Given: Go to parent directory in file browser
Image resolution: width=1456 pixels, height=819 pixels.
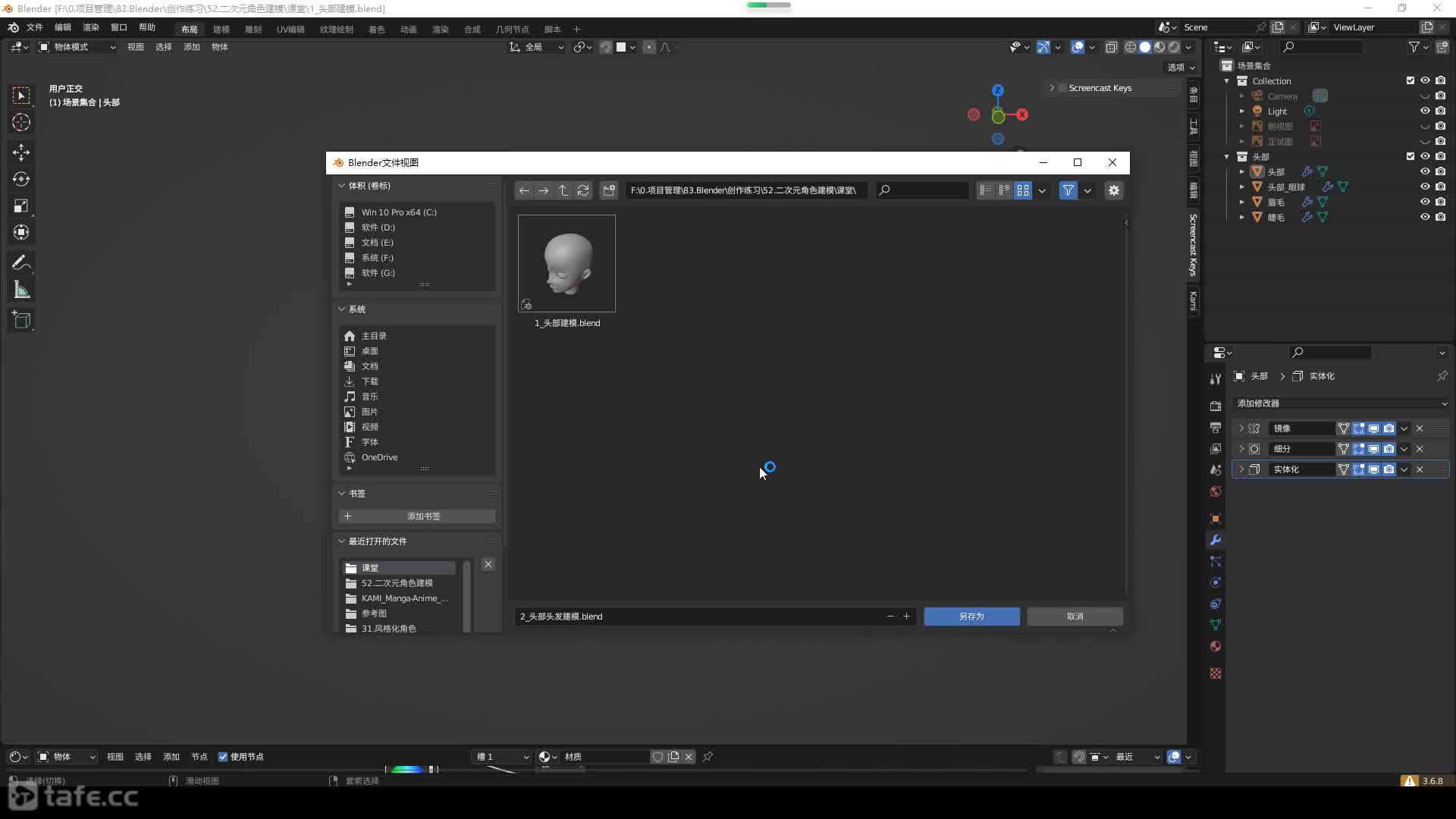Looking at the screenshot, I should 563,190.
